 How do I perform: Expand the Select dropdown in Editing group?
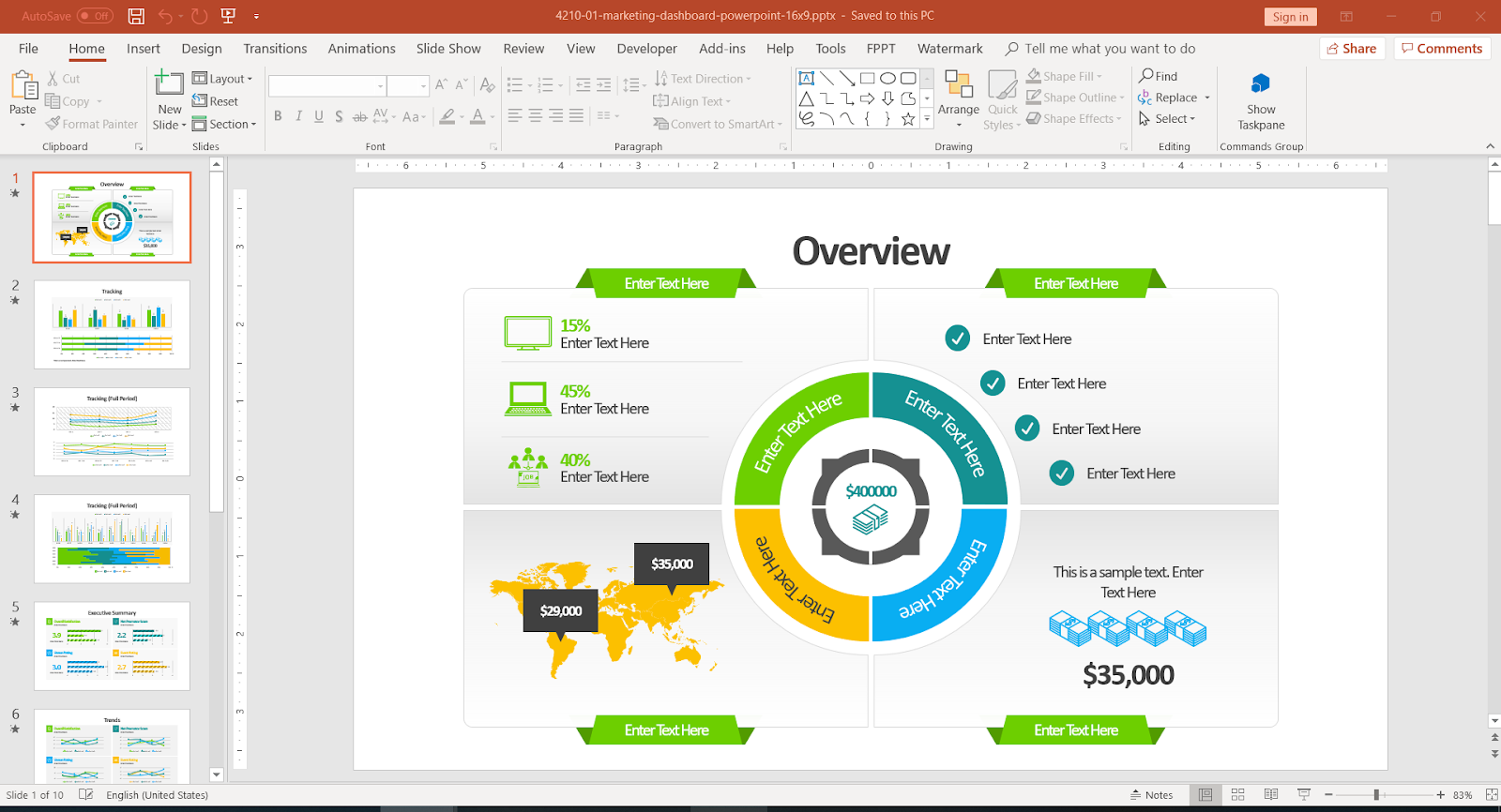tap(1167, 119)
